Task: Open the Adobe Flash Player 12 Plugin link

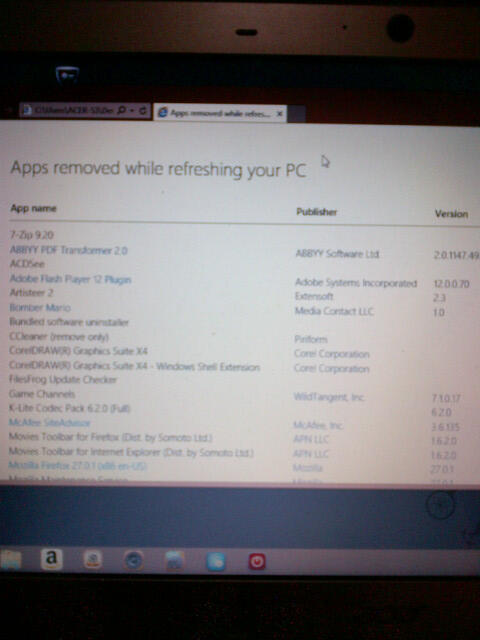Action: coord(70,279)
